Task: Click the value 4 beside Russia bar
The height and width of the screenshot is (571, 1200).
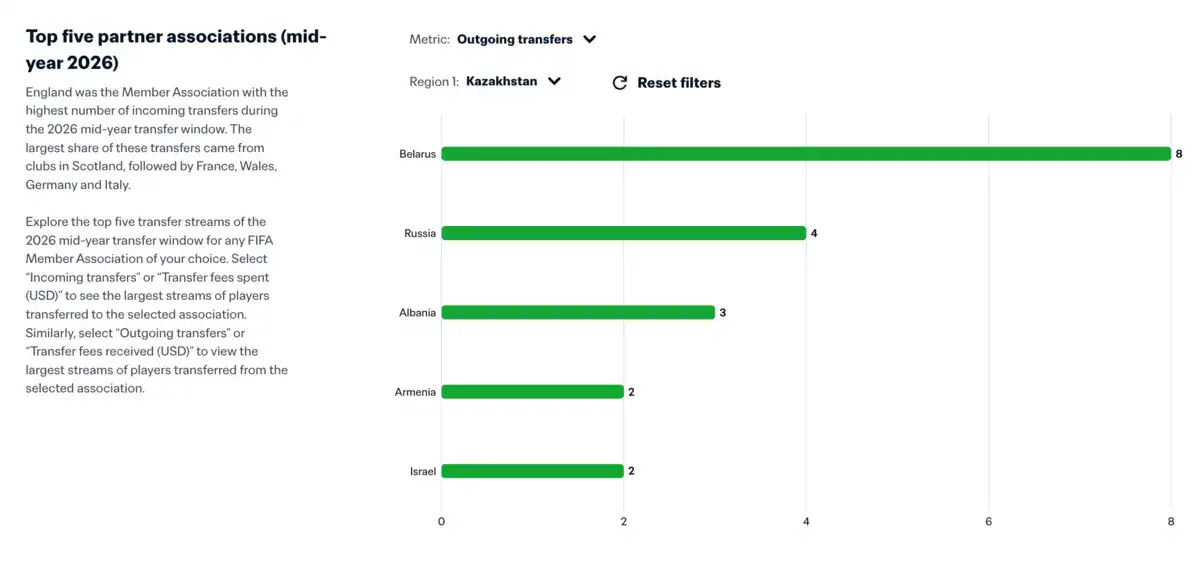Action: (x=814, y=233)
